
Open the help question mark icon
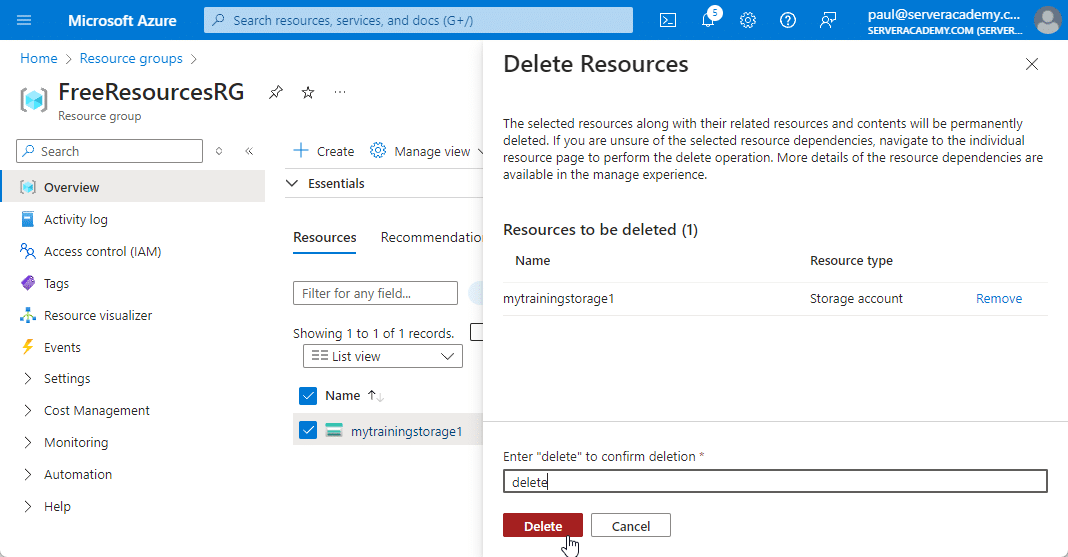pyautogui.click(x=788, y=20)
